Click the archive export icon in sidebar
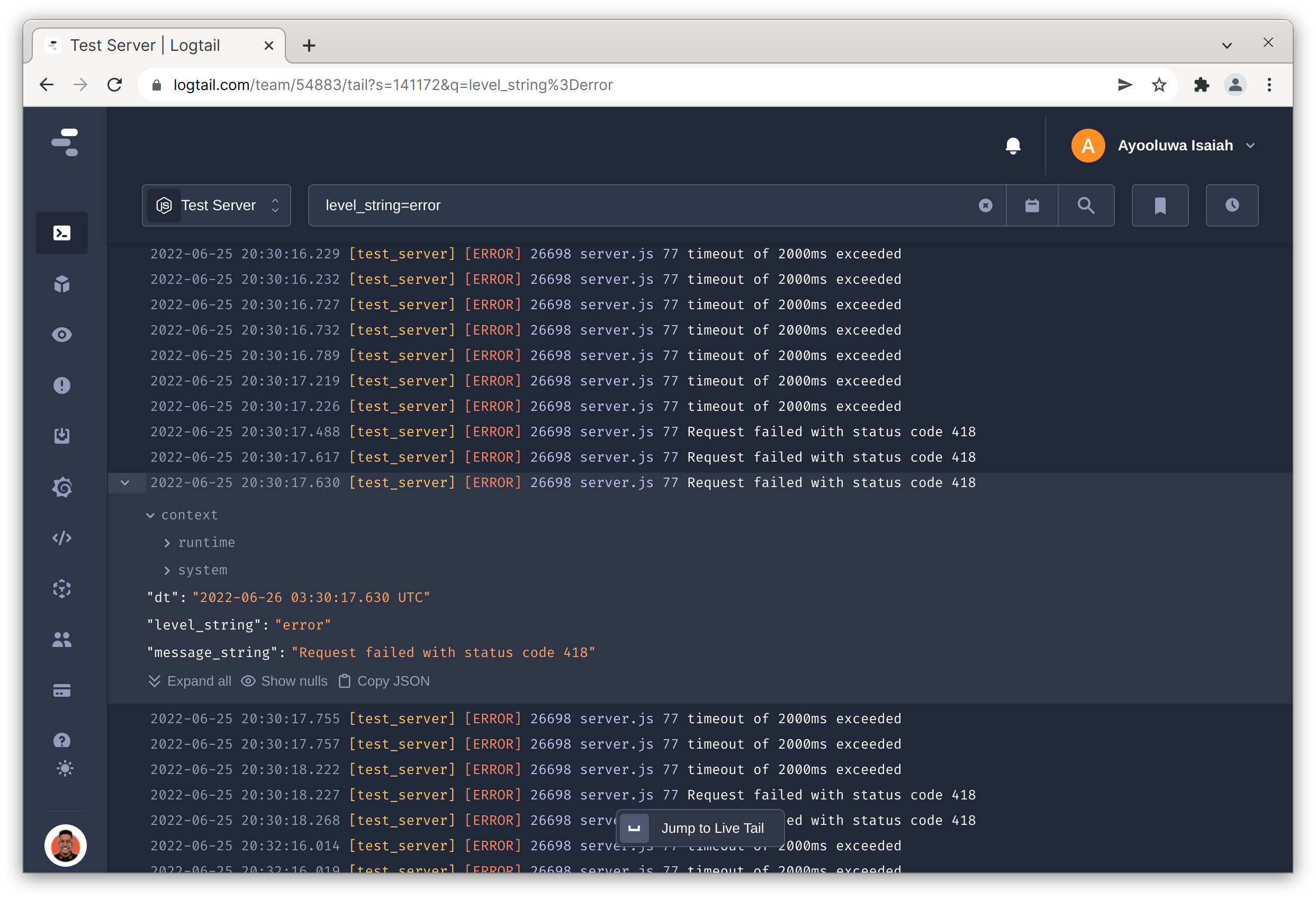1316x899 pixels. pyautogui.click(x=62, y=435)
